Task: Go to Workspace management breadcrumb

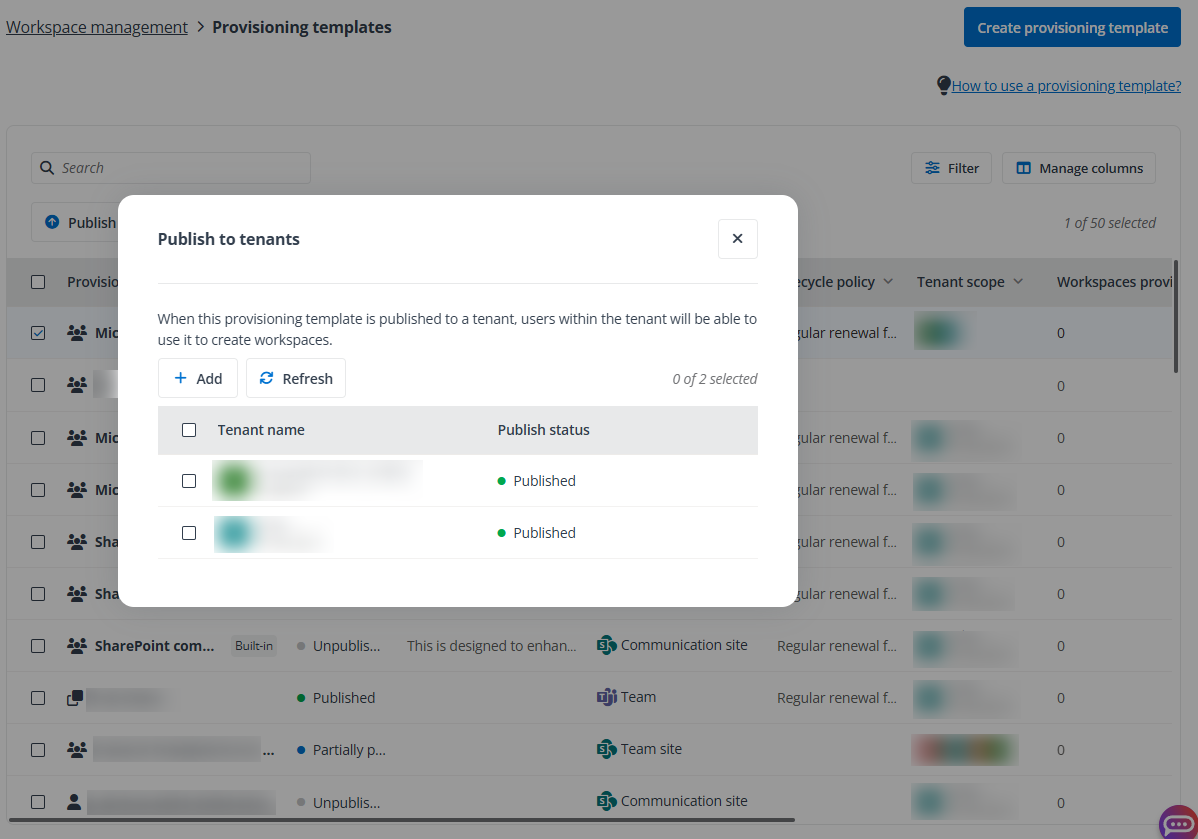Action: [x=97, y=27]
